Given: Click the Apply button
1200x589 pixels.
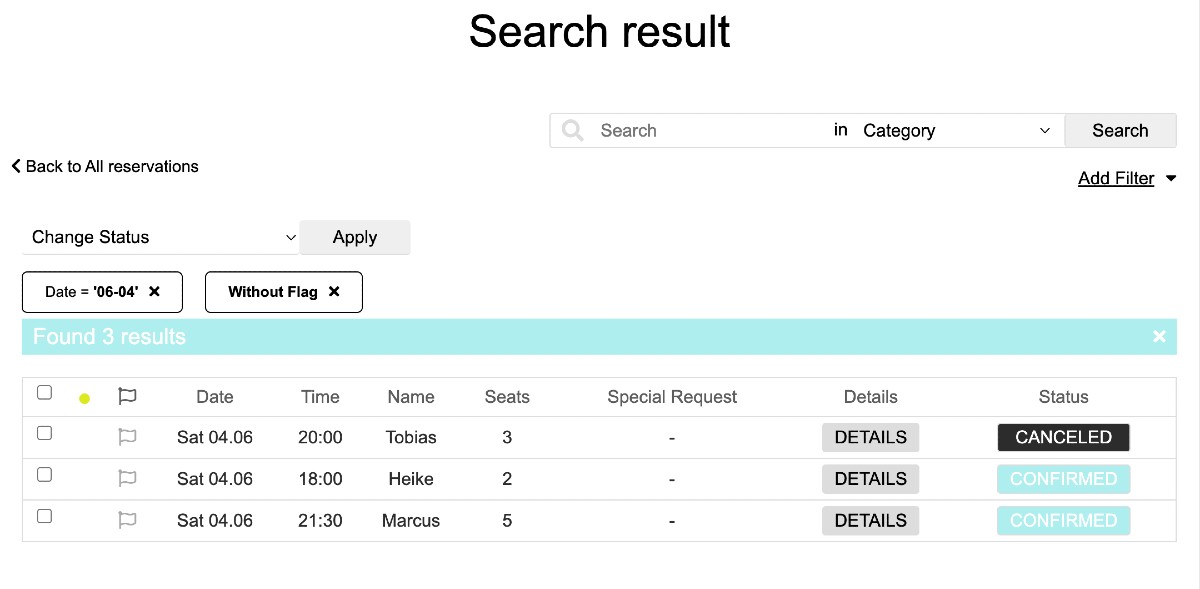Looking at the screenshot, I should click(x=355, y=237).
